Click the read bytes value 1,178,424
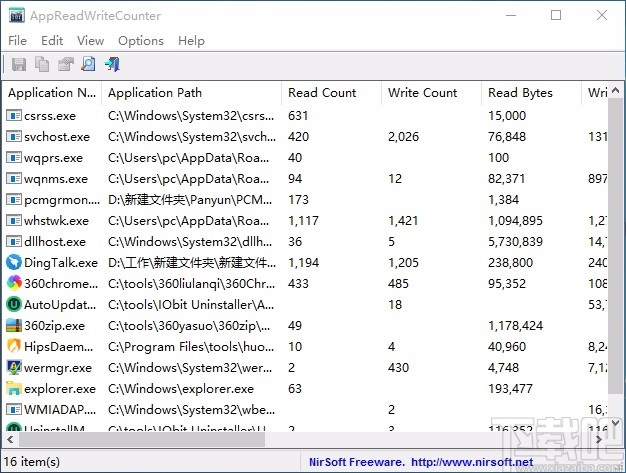 point(515,325)
